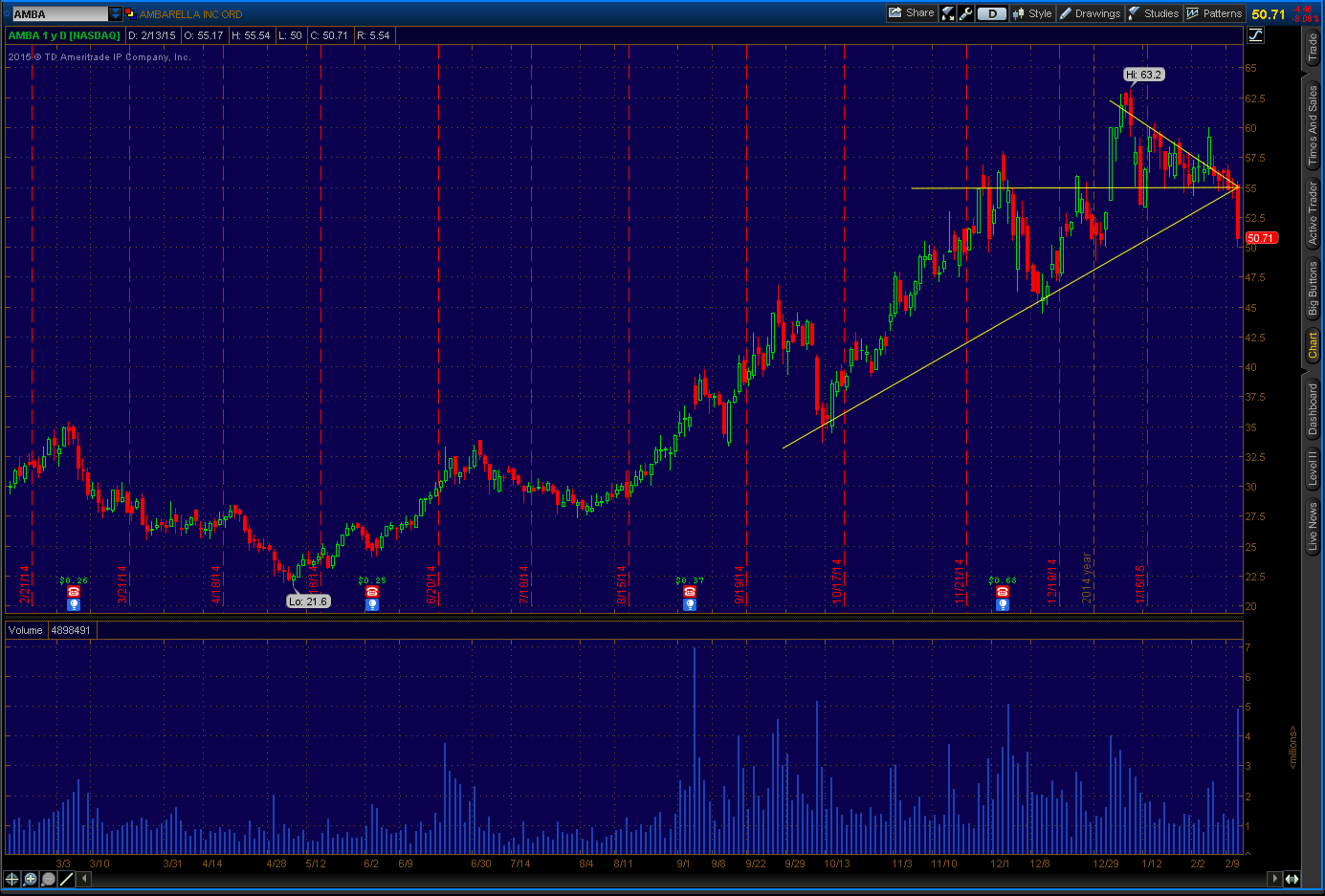
Task: Click the R: 5.54 range value
Action: [x=373, y=35]
